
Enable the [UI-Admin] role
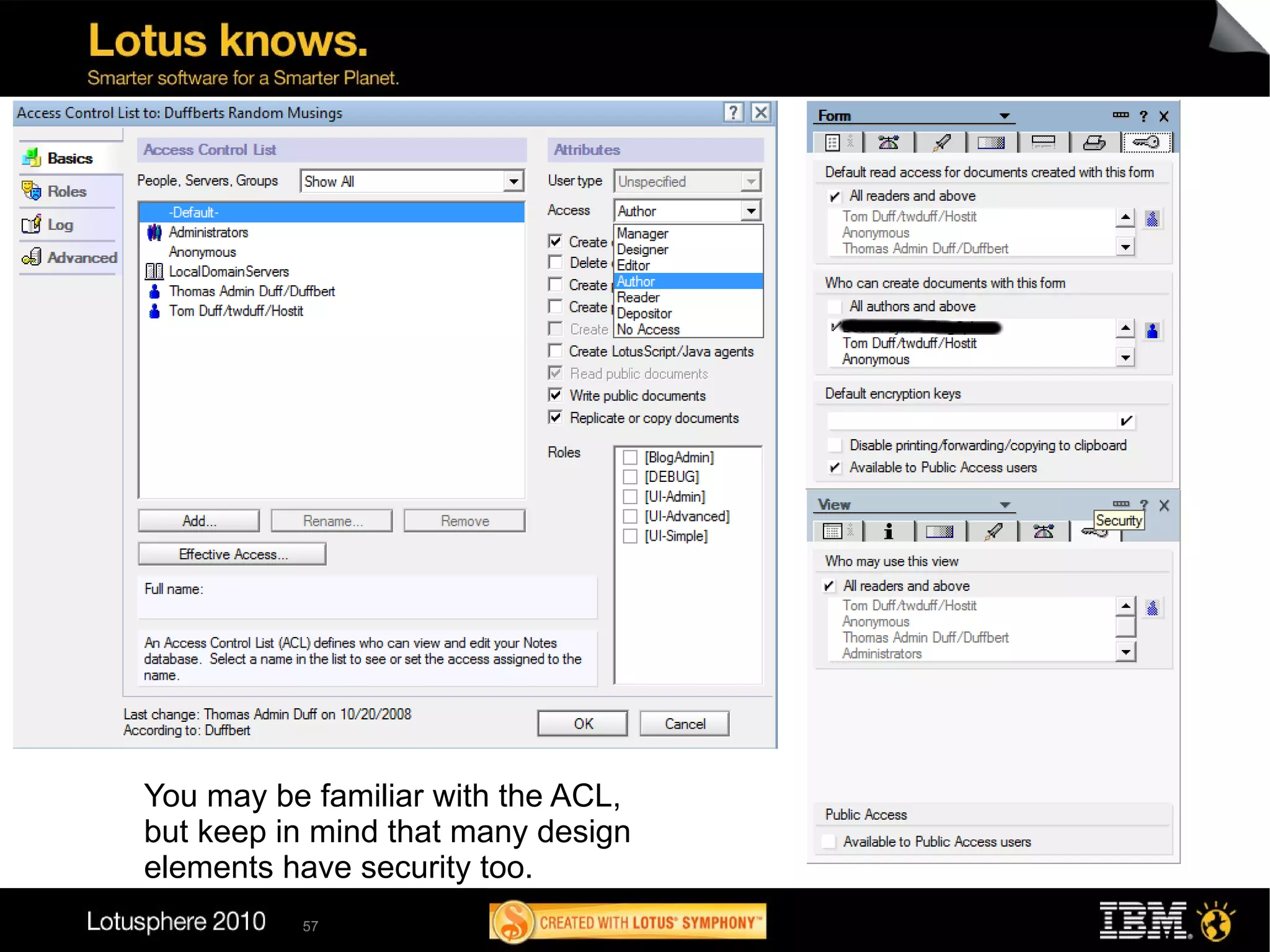[630, 497]
